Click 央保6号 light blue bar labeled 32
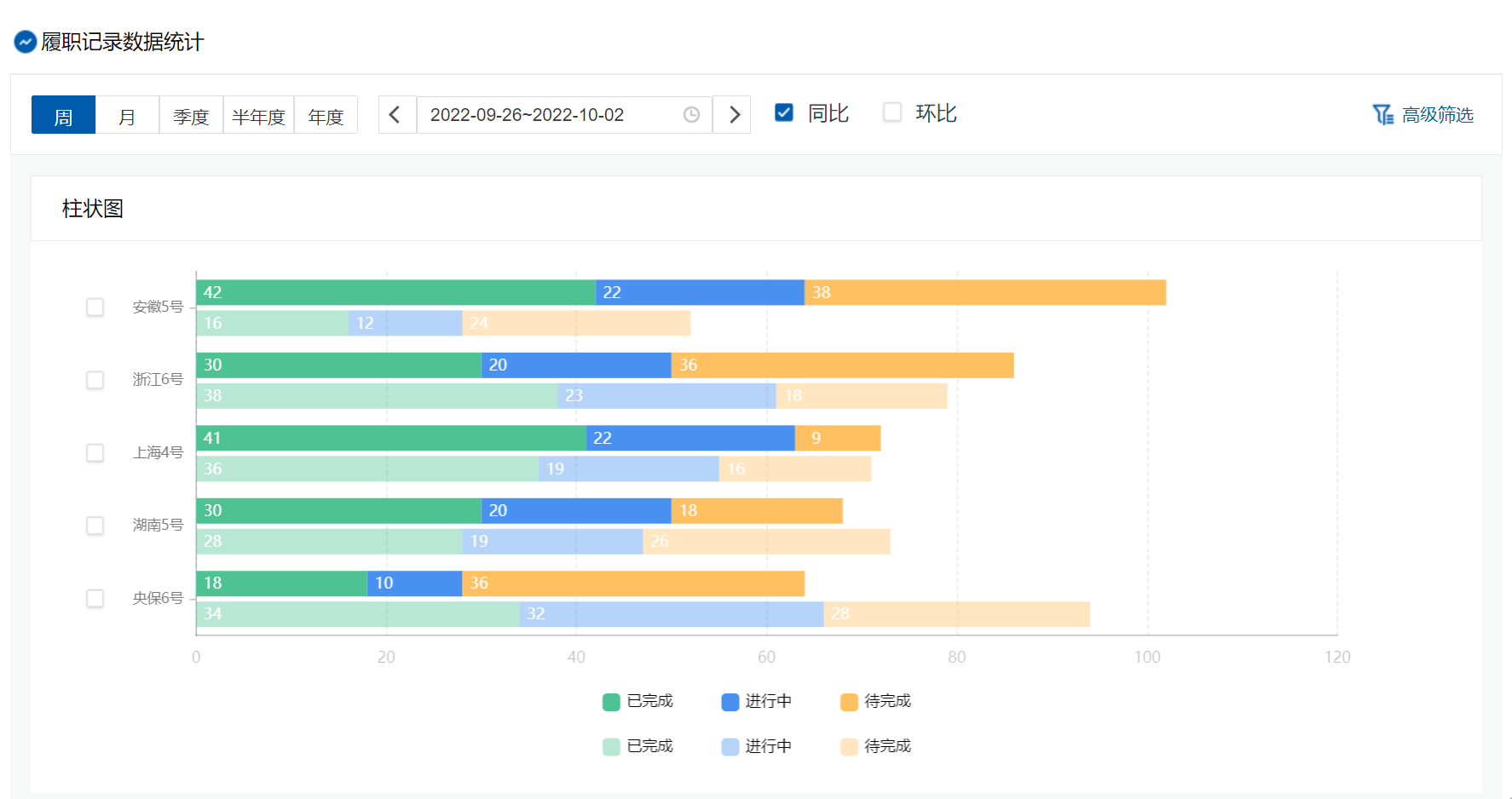The height and width of the screenshot is (799, 1512). pos(672,614)
